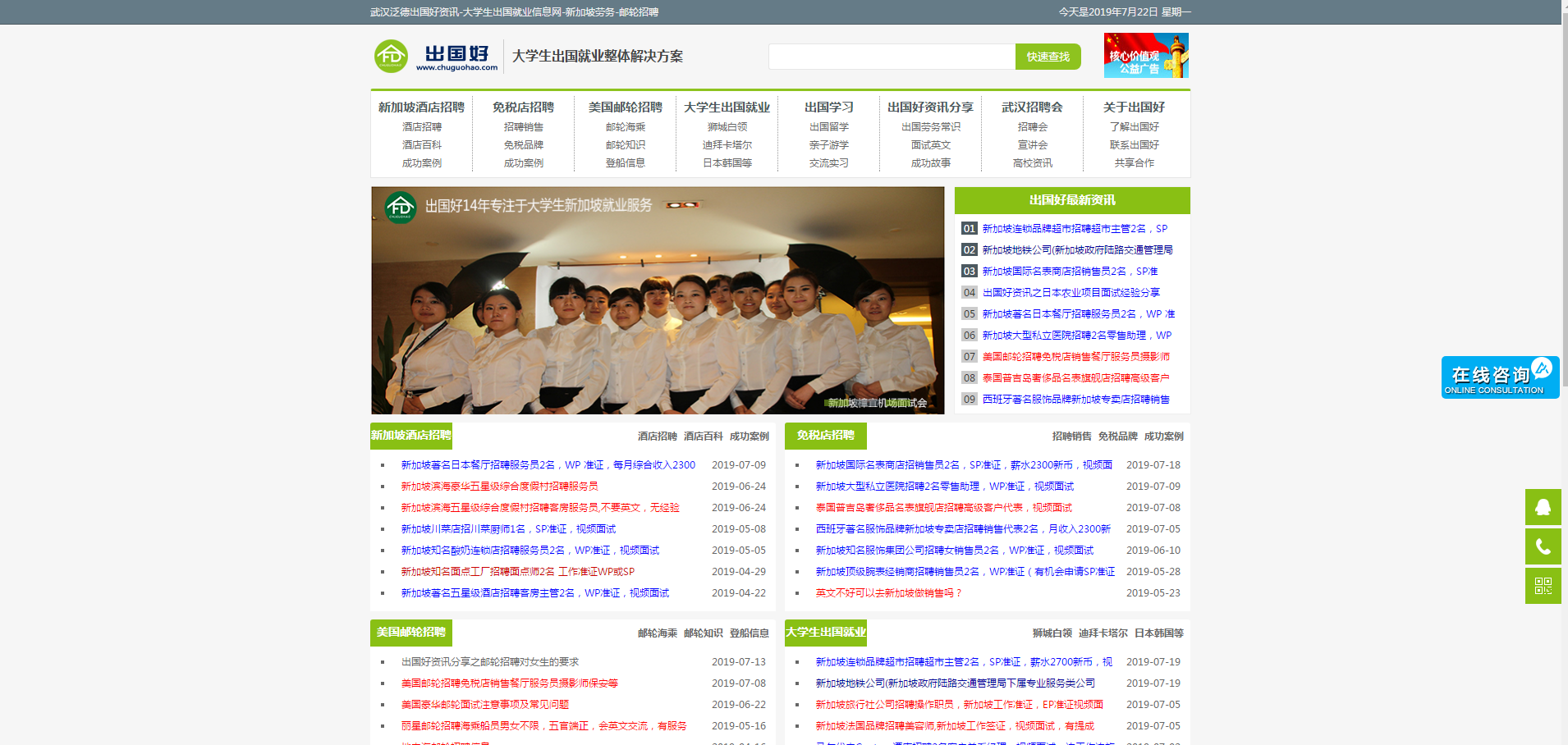Click the green phone icon on right sidebar

[x=1543, y=546]
